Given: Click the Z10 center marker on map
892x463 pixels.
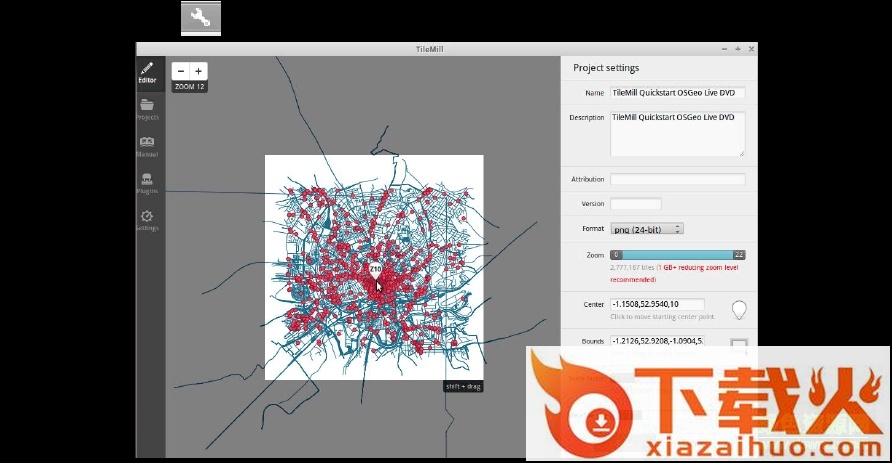Looking at the screenshot, I should click(375, 271).
